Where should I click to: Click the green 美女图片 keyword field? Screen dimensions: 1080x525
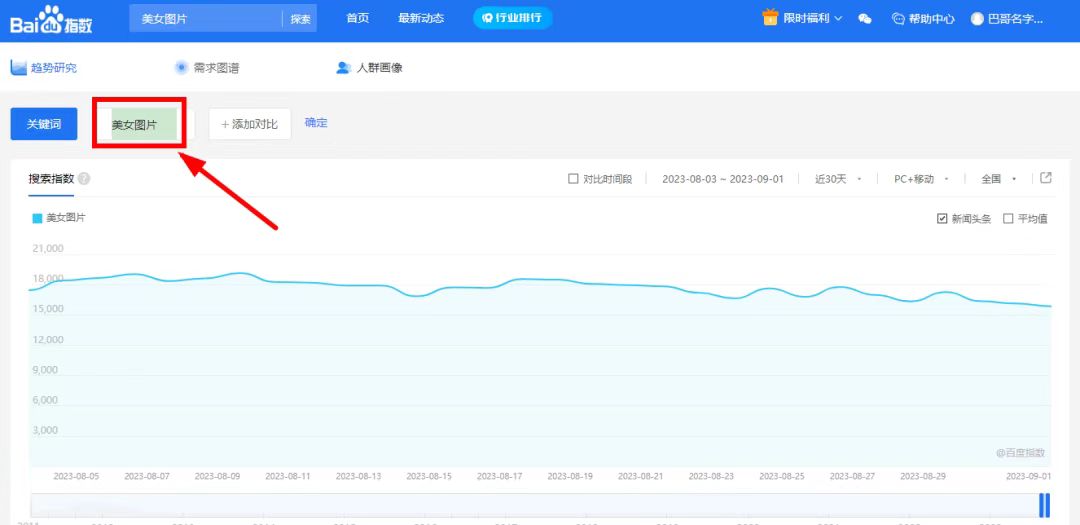[144, 125]
